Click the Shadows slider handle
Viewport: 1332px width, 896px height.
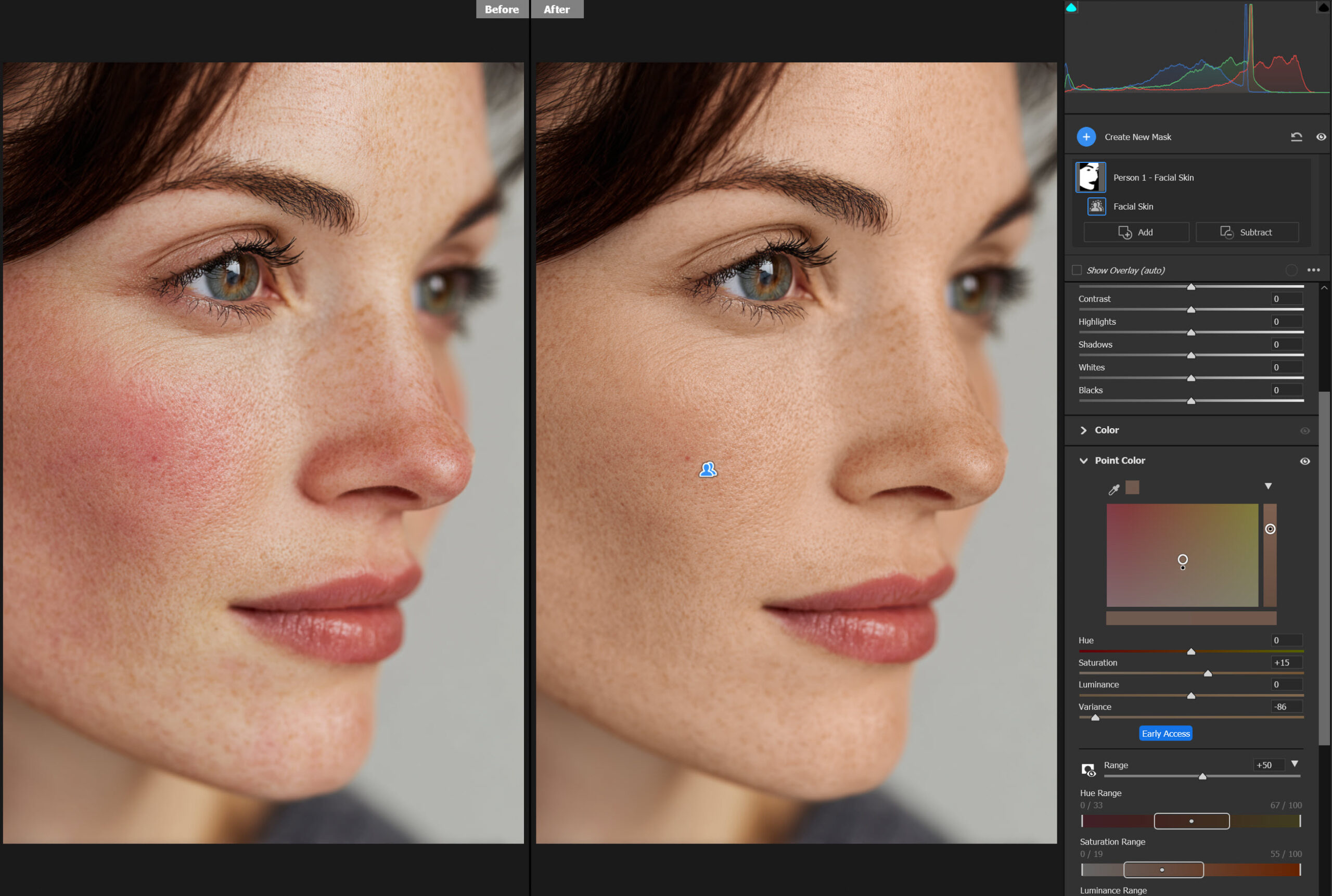pyautogui.click(x=1191, y=355)
